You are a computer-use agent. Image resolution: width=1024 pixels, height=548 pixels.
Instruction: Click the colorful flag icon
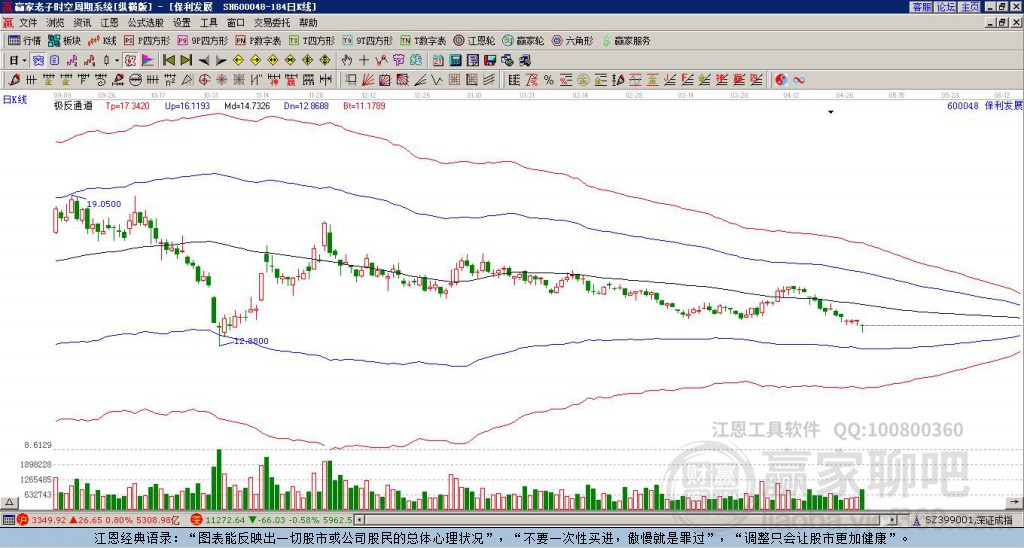[148, 61]
